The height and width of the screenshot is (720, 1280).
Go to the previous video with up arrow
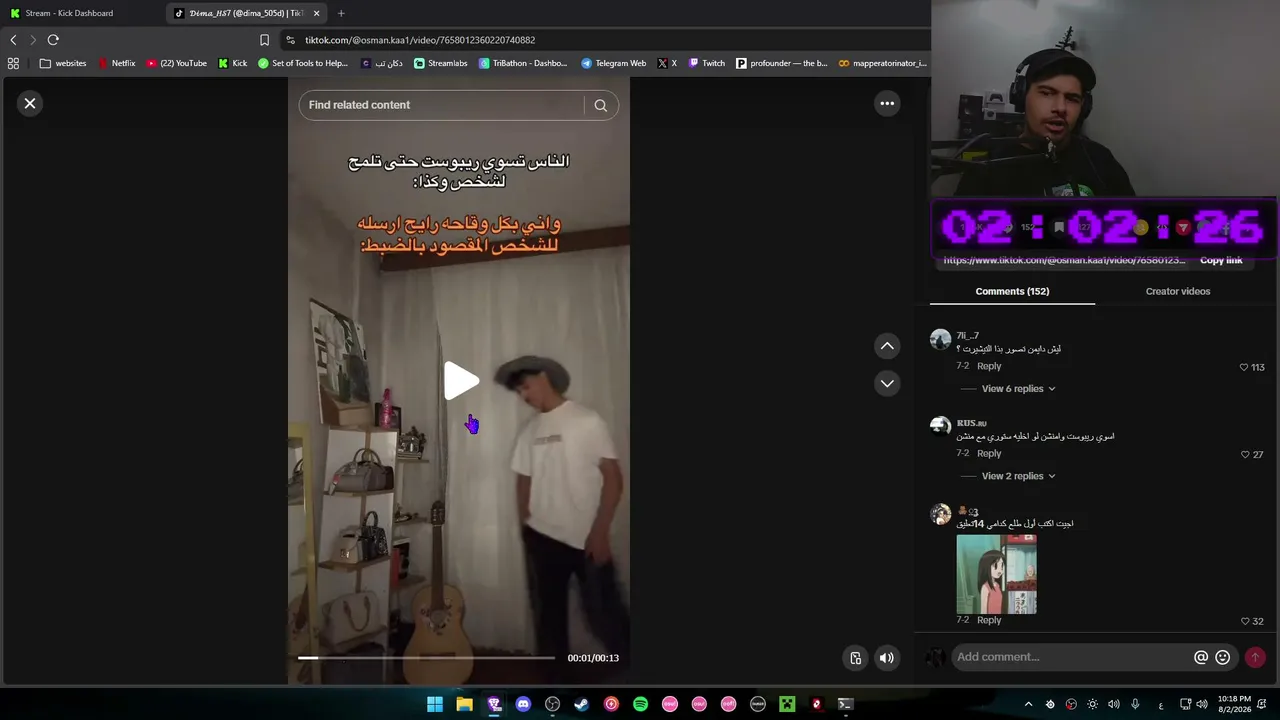tap(887, 346)
